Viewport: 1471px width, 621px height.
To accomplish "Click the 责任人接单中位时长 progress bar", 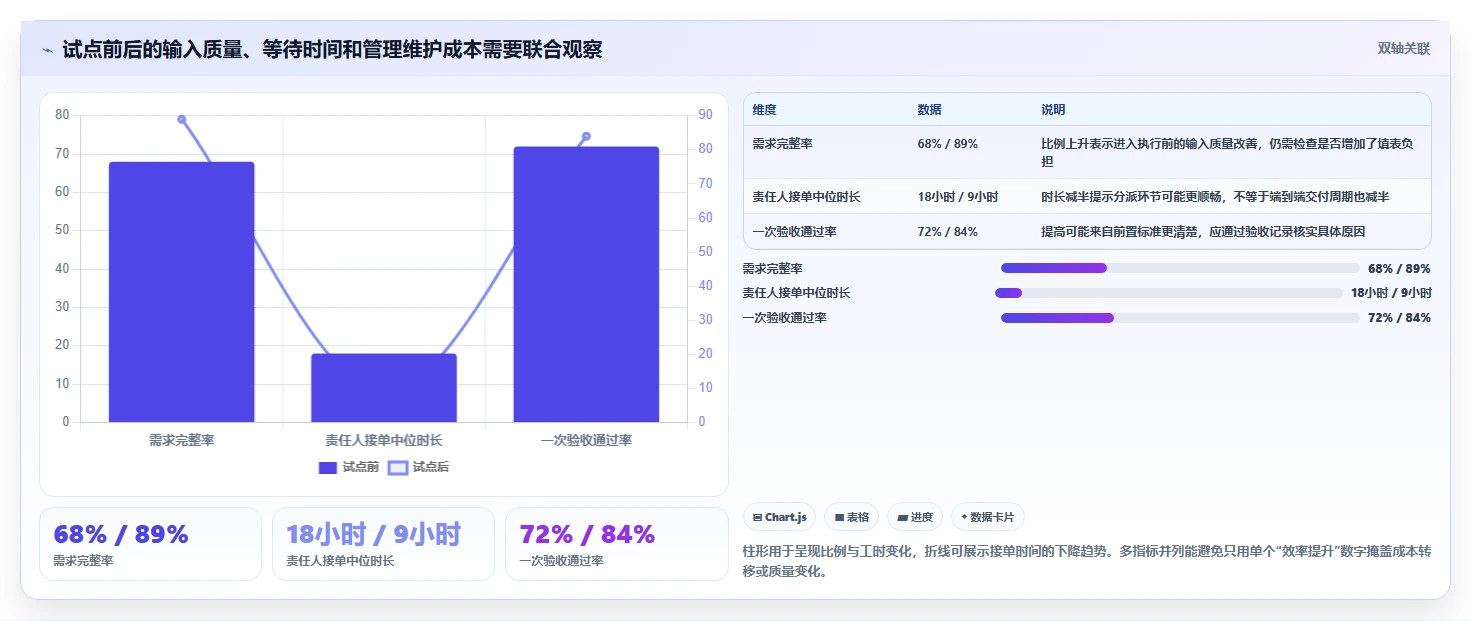I will click(x=1168, y=293).
